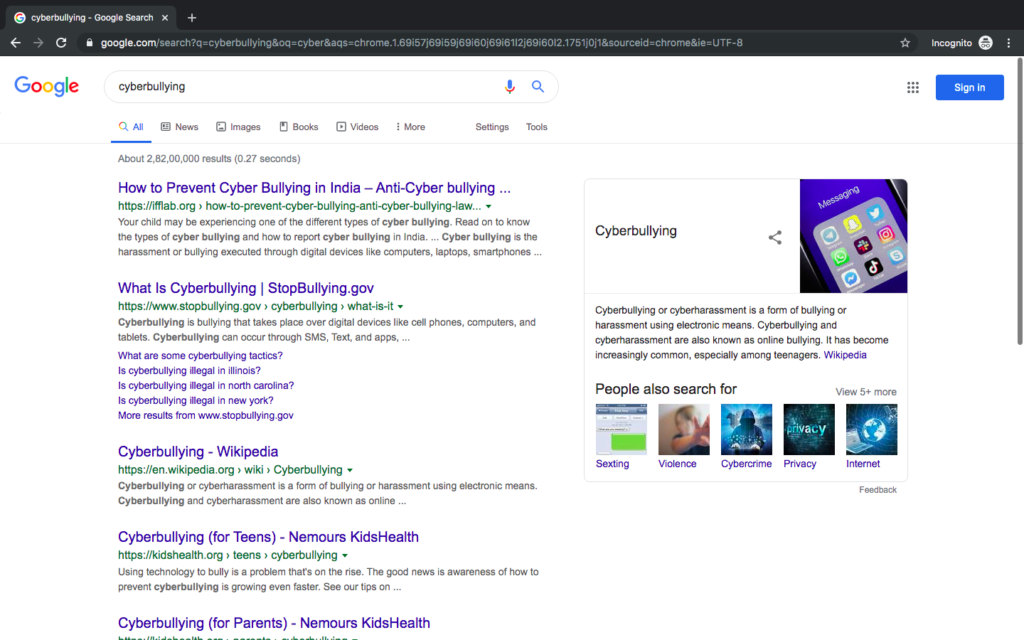Click View 5+ more related searches
The image size is (1024, 640).
point(865,392)
